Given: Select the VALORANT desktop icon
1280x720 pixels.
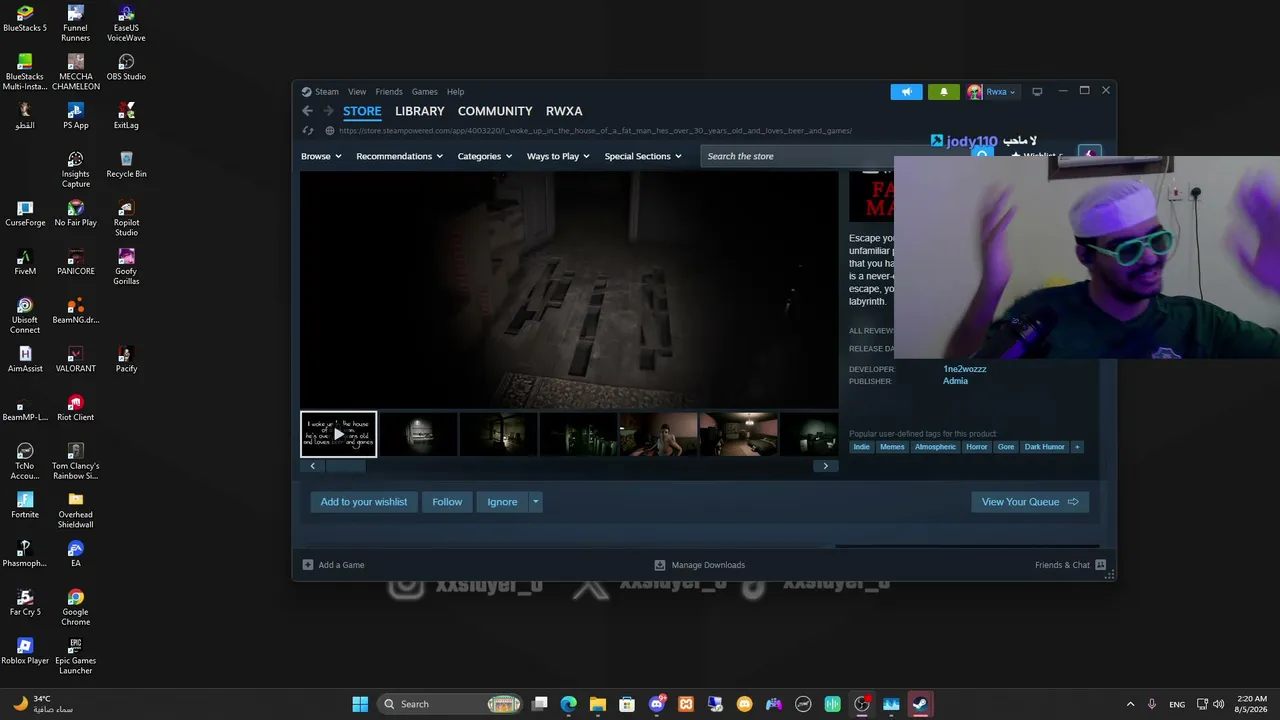Looking at the screenshot, I should coord(76,359).
